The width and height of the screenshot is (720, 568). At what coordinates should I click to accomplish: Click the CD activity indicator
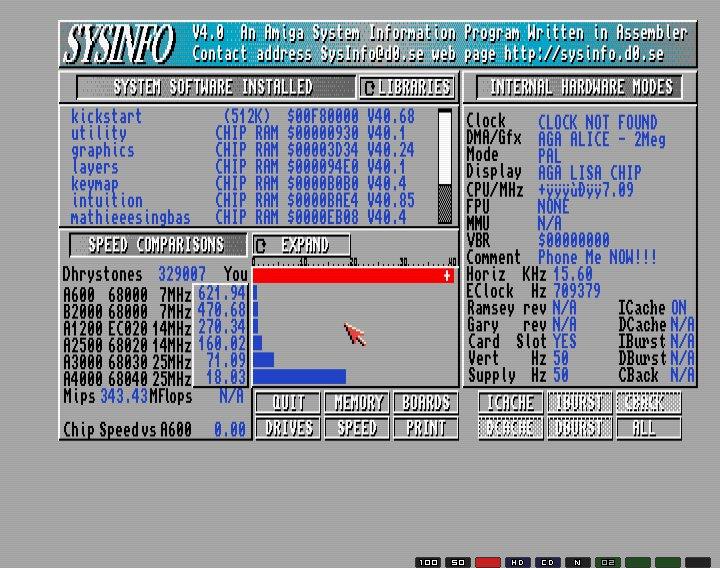(x=547, y=562)
